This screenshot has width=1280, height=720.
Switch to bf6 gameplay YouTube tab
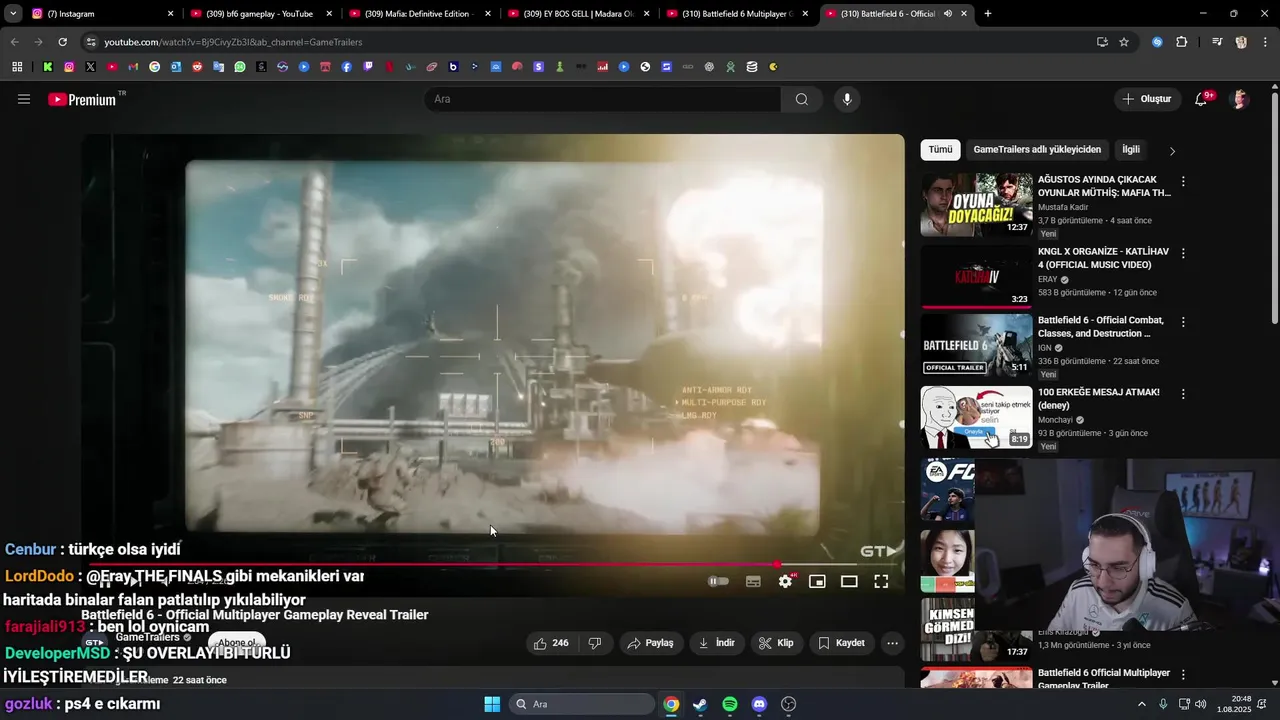[260, 14]
